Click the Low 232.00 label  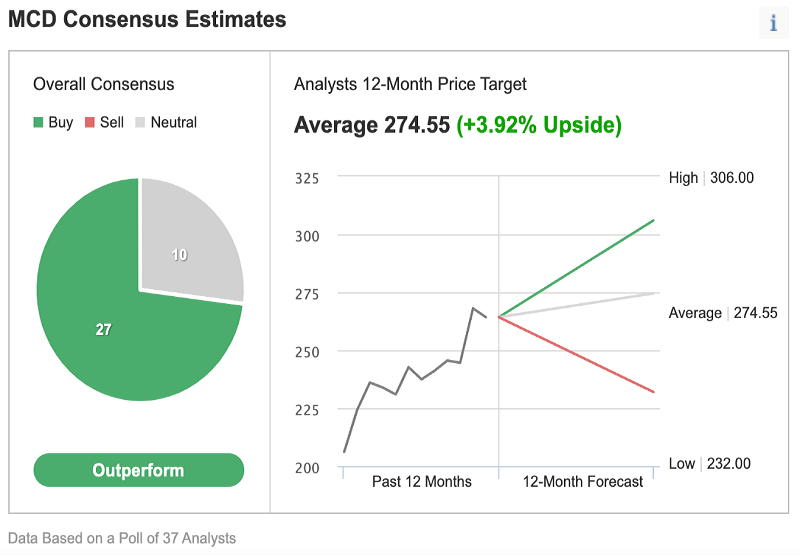[710, 463]
